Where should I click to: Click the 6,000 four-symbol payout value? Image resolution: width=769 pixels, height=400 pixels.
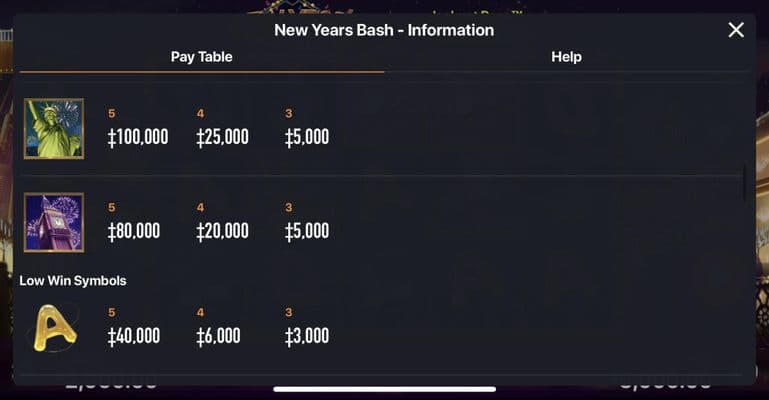pyautogui.click(x=218, y=336)
